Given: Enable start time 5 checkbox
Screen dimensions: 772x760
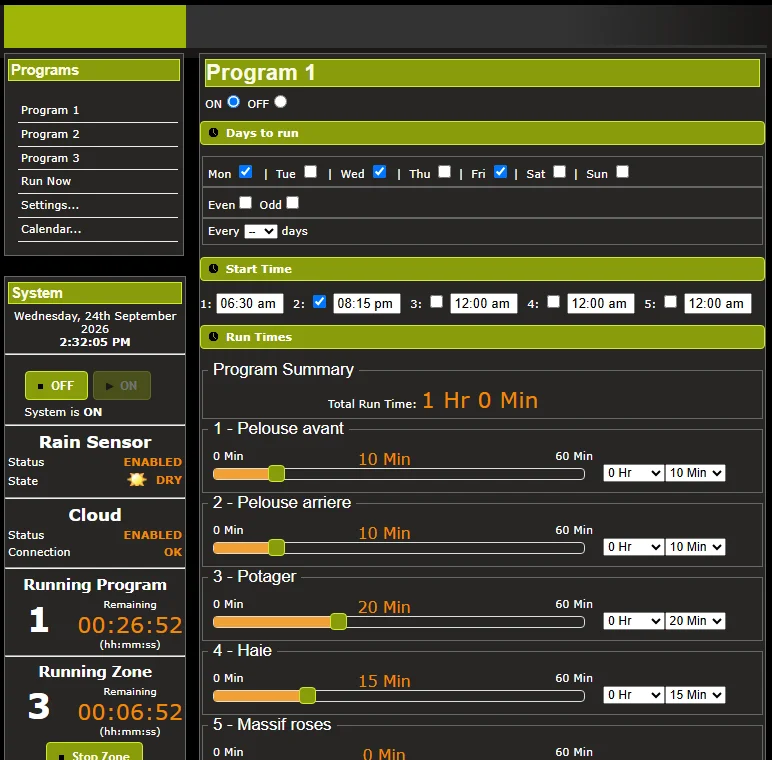Looking at the screenshot, I should pyautogui.click(x=670, y=302).
